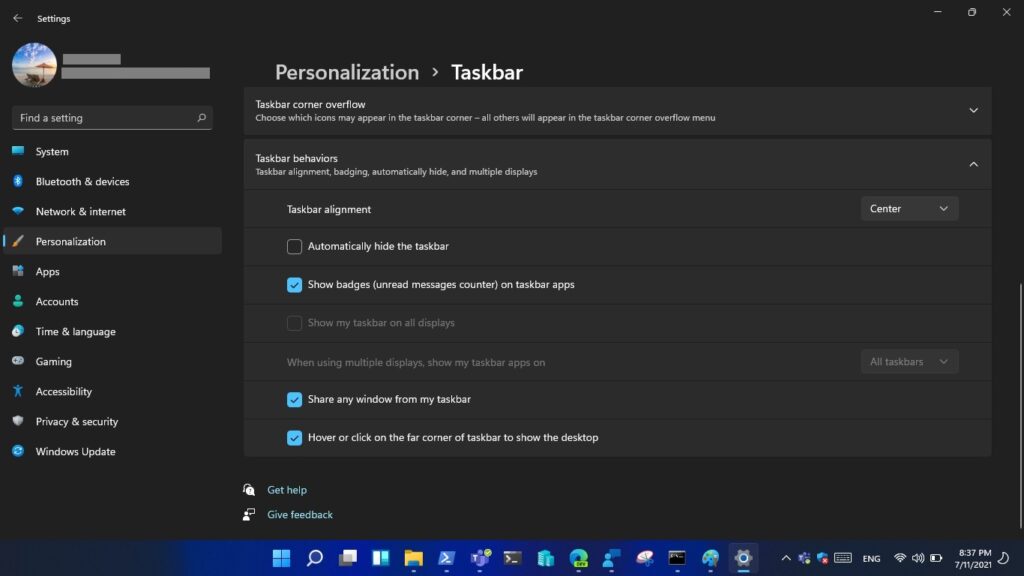Go to Bluetooth & devices settings
Image resolution: width=1024 pixels, height=576 pixels.
82,182
